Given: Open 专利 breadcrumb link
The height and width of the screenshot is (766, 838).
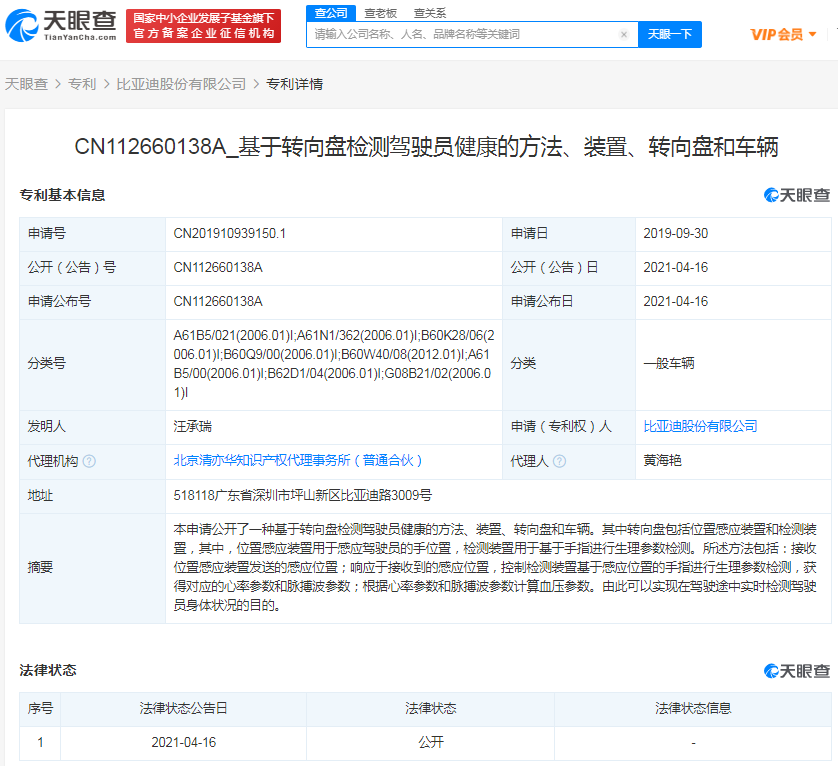Looking at the screenshot, I should (x=82, y=84).
